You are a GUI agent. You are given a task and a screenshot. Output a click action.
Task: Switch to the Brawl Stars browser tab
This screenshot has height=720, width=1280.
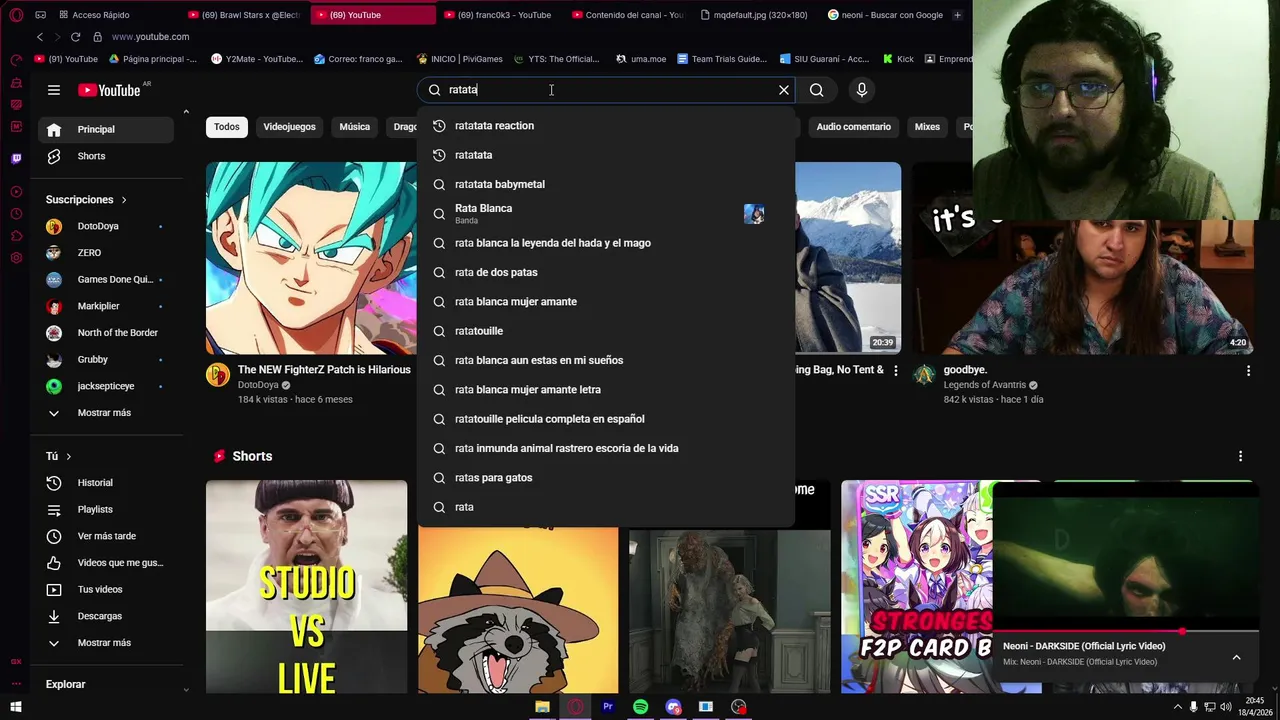(x=247, y=15)
